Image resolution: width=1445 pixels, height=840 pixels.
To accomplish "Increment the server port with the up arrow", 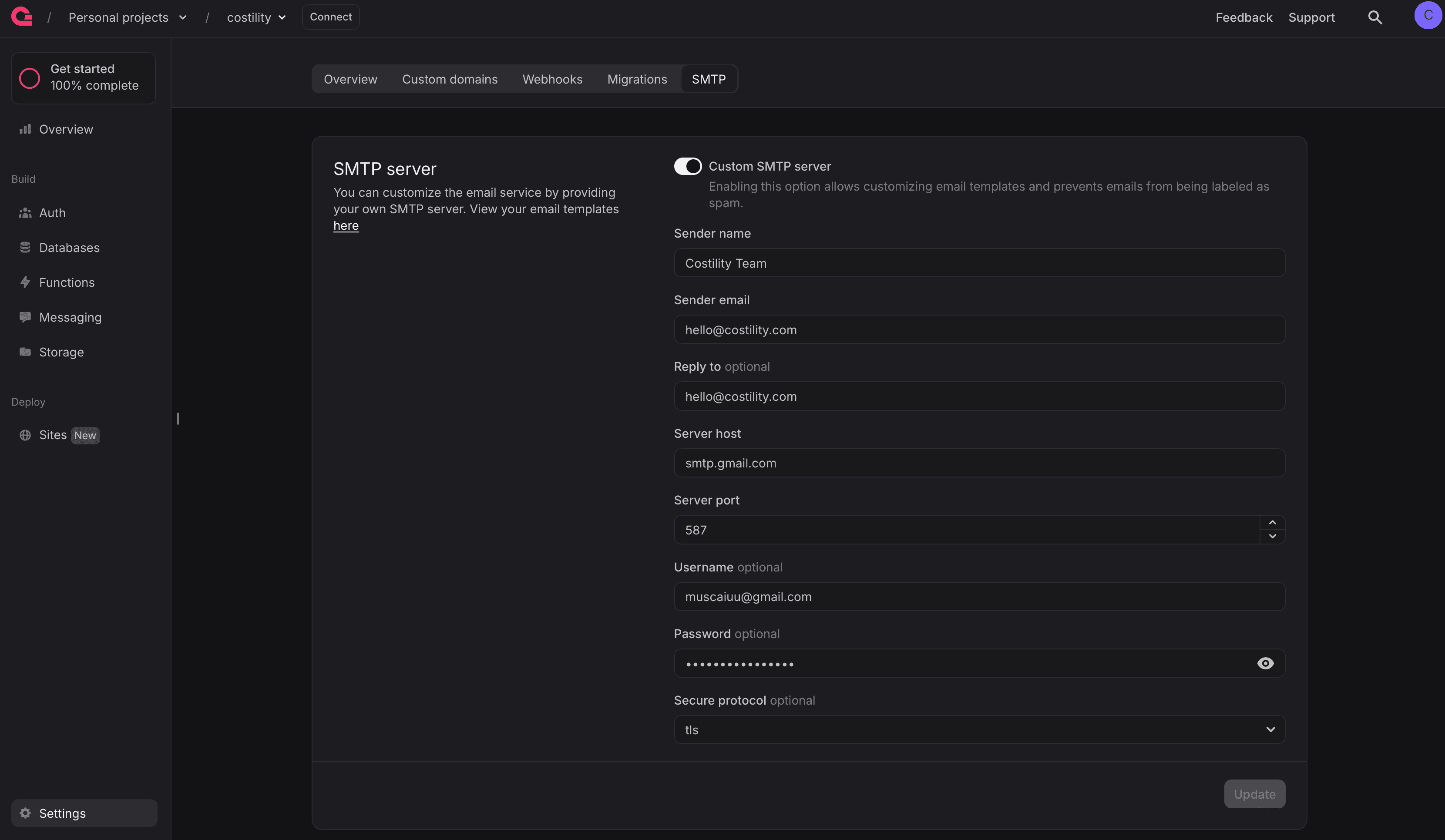I will tap(1272, 523).
